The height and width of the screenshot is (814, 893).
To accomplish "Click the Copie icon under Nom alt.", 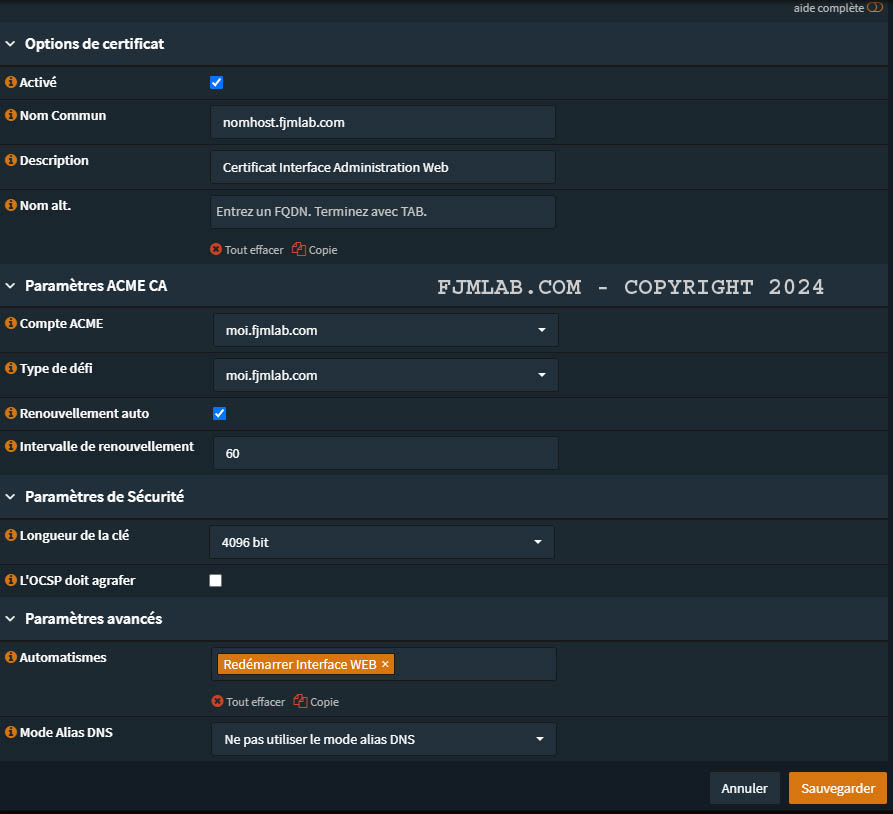I will [x=298, y=250].
